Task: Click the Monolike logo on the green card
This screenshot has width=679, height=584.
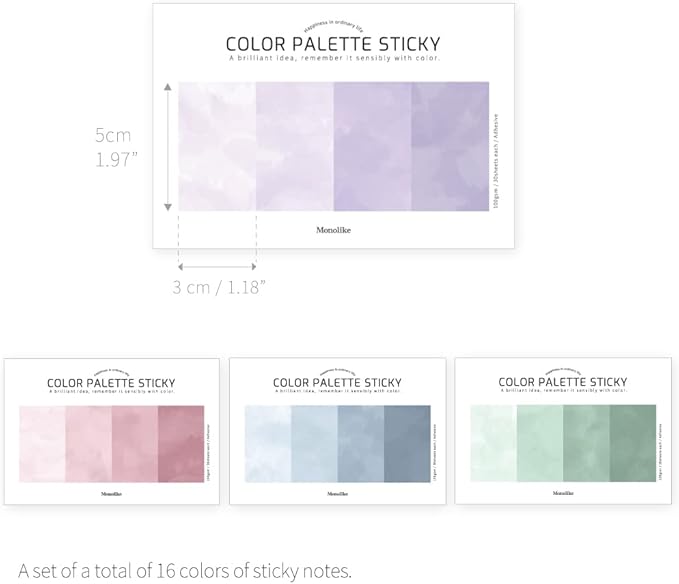Action: tap(563, 493)
